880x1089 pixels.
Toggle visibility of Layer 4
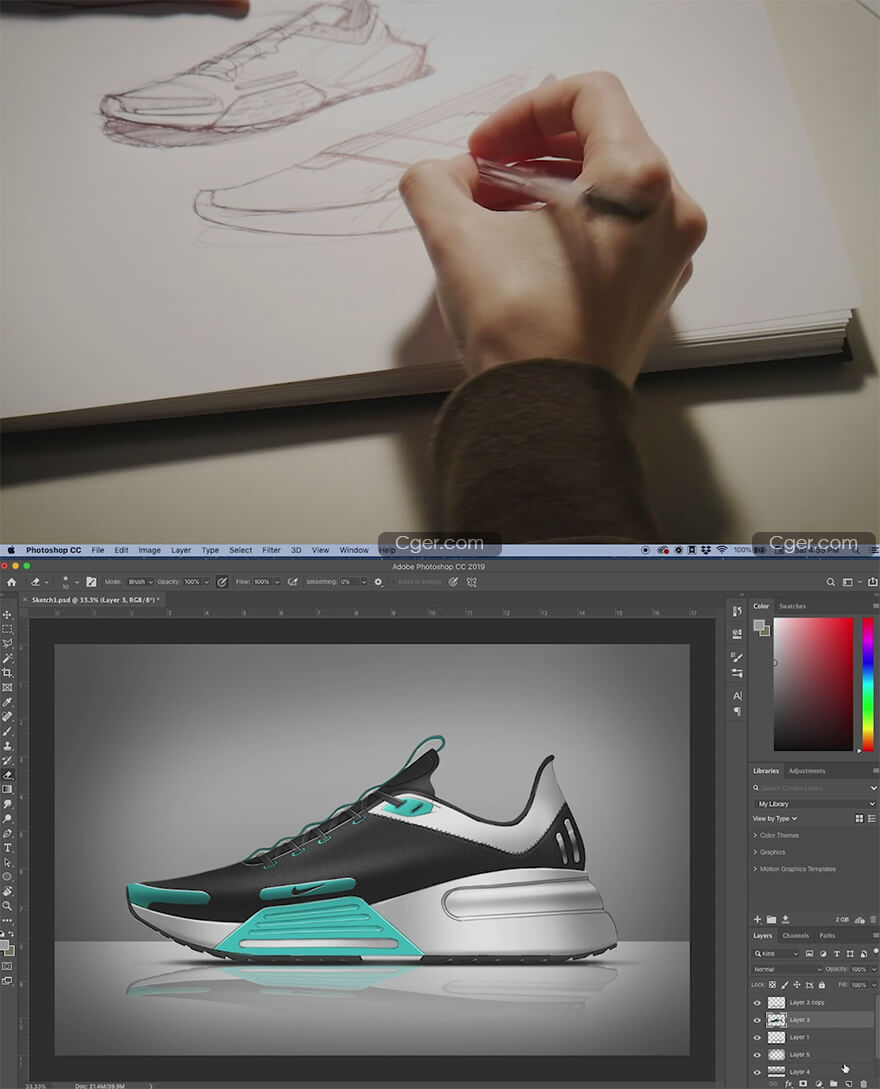pyautogui.click(x=757, y=1072)
